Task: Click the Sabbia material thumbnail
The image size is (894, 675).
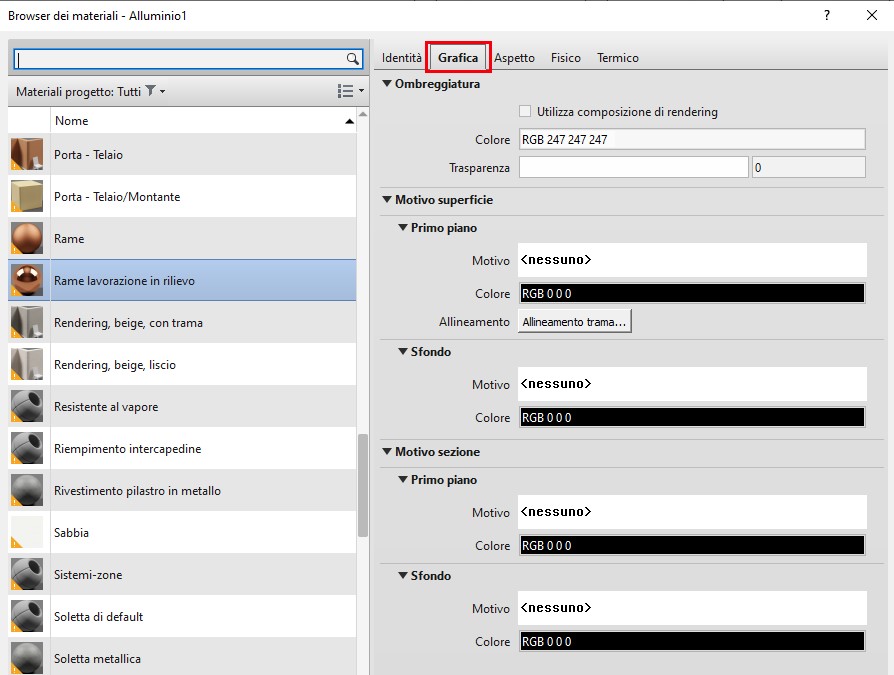Action: tap(28, 533)
